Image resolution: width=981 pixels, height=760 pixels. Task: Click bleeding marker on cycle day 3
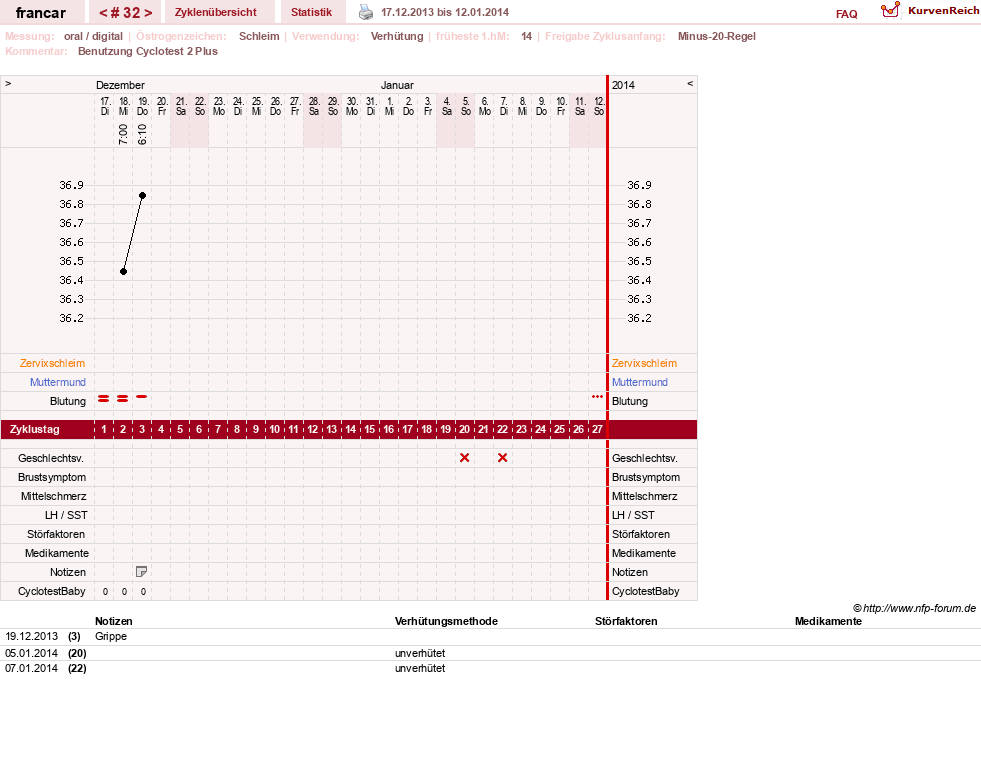pos(141,397)
